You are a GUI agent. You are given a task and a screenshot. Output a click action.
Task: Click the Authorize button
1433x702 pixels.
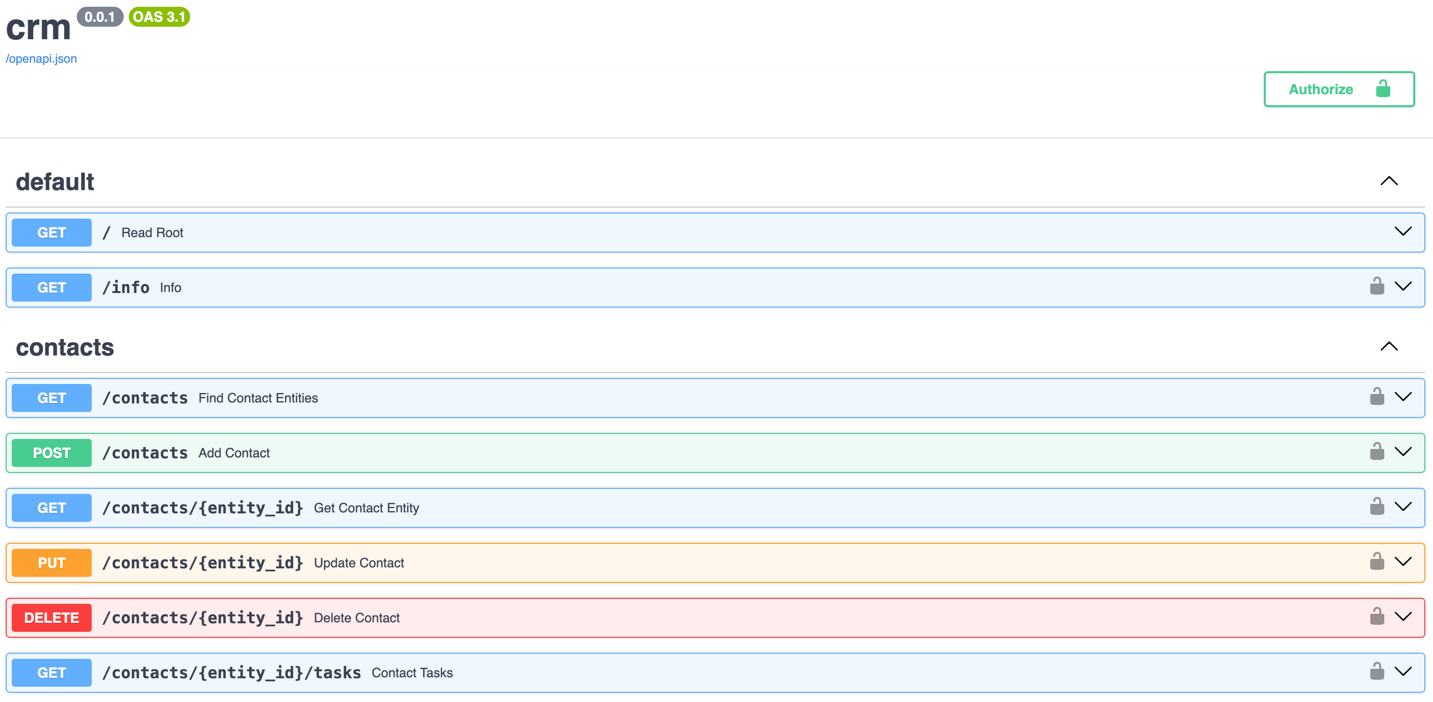(x=1339, y=89)
